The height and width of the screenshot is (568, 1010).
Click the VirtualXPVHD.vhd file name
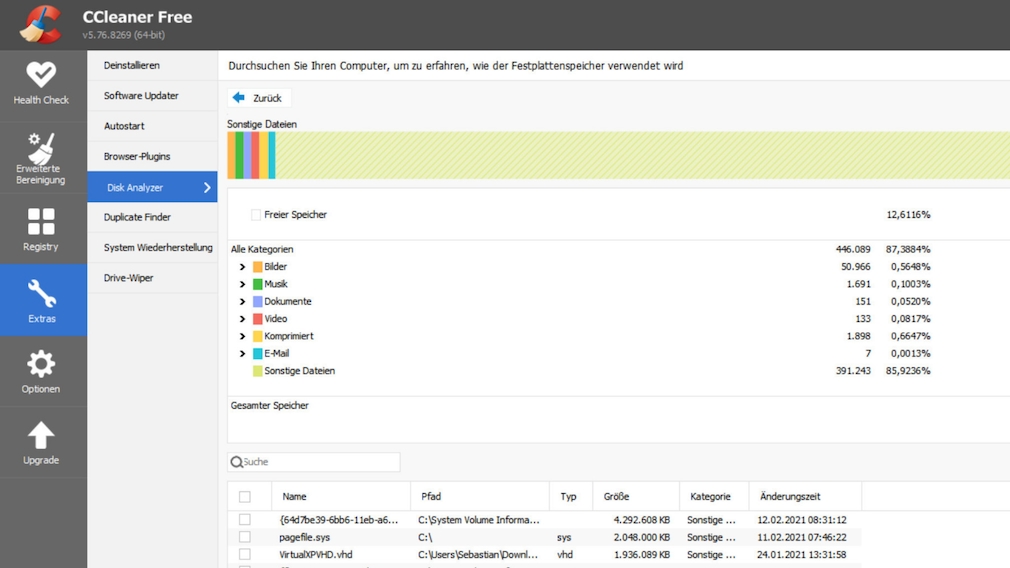pyautogui.click(x=316, y=554)
